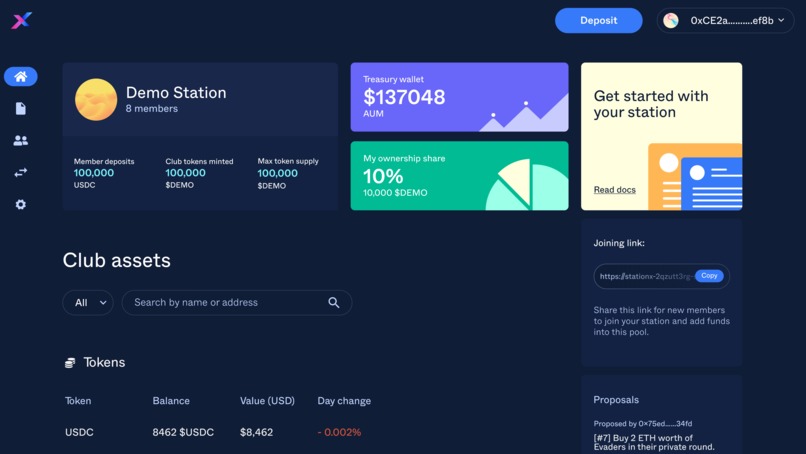Expand the All filter dropdown
The height and width of the screenshot is (454, 806).
88,303
